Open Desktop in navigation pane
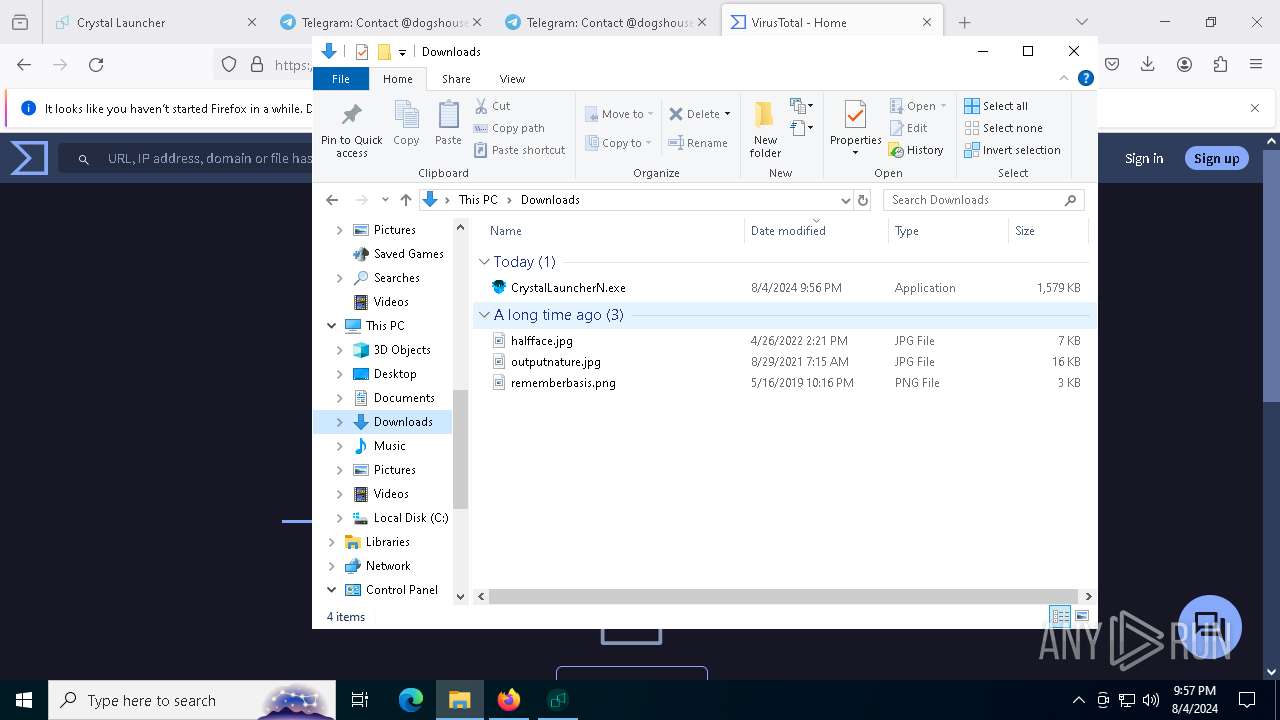The height and width of the screenshot is (720, 1280). [395, 374]
